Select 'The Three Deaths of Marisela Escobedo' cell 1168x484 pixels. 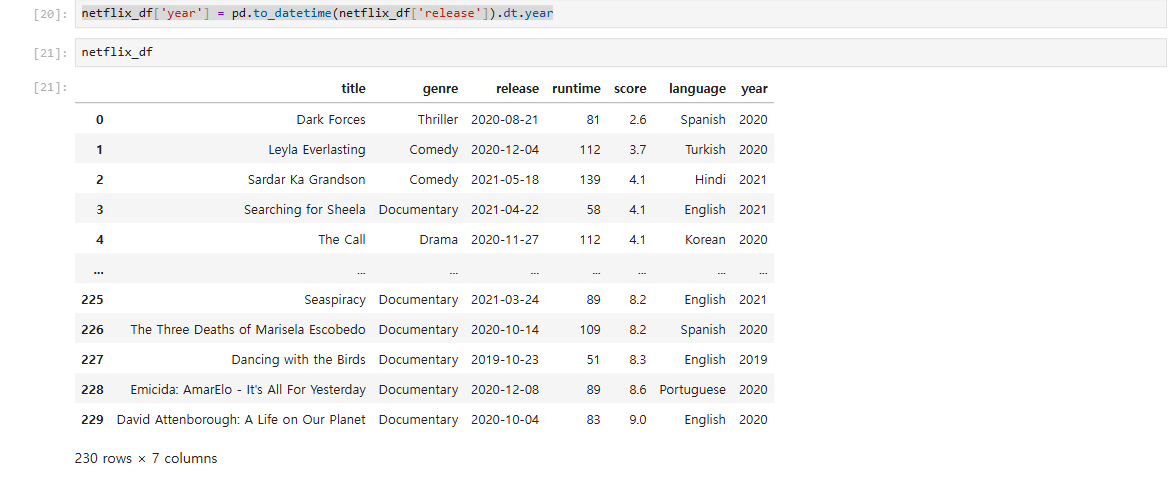[248, 329]
